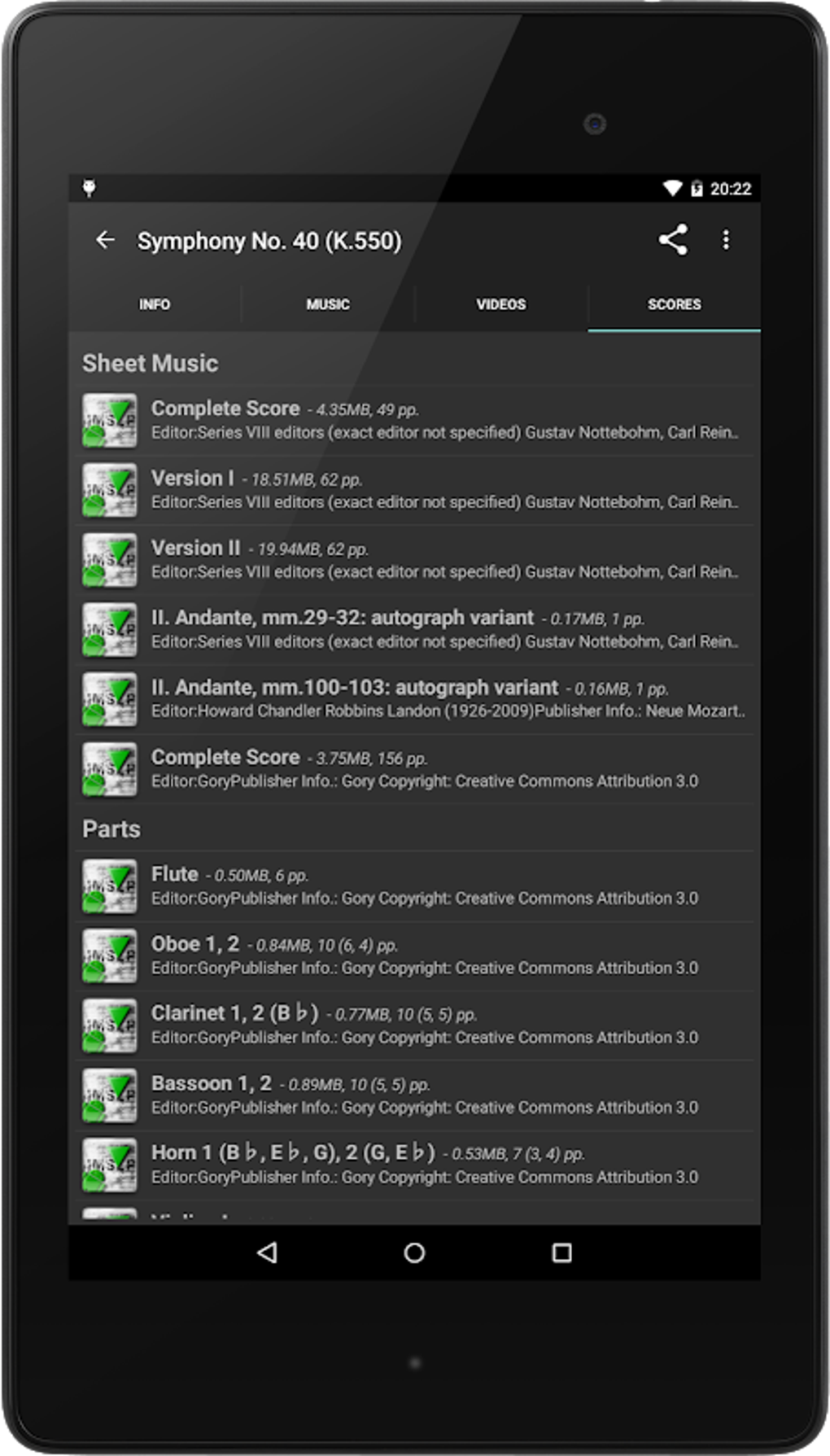Open the Clarinet 1, 2 part
This screenshot has height=1456, width=830.
(443, 1025)
